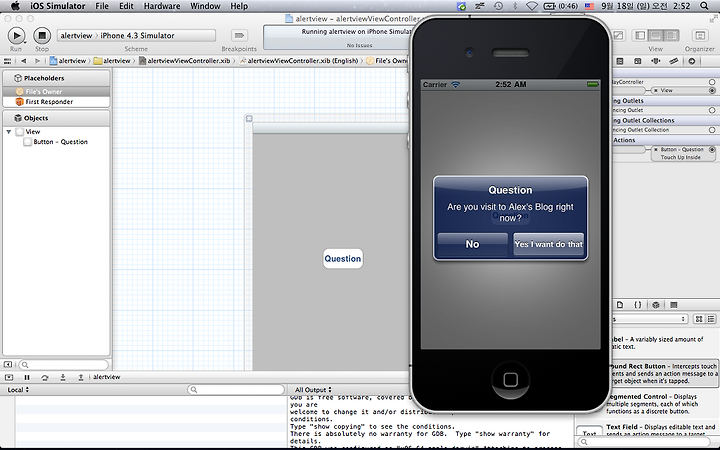Click the Question button on the canvas

(343, 259)
